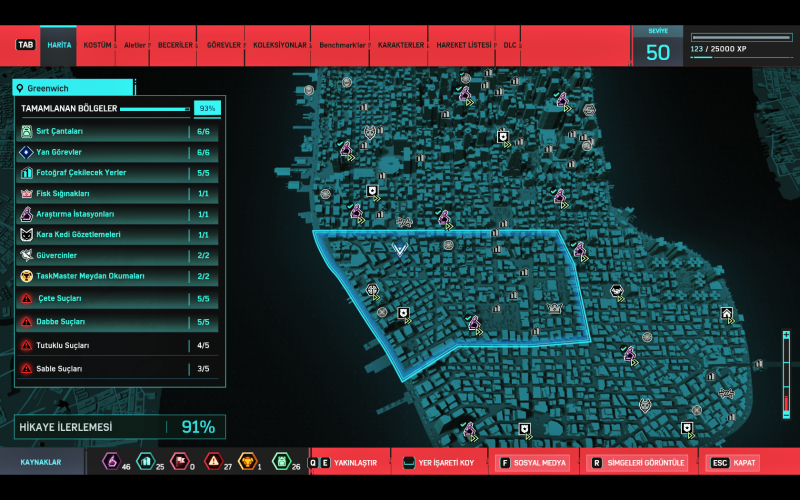
Task: Select the Sable Suçları 3/5 value
Action: [203, 368]
